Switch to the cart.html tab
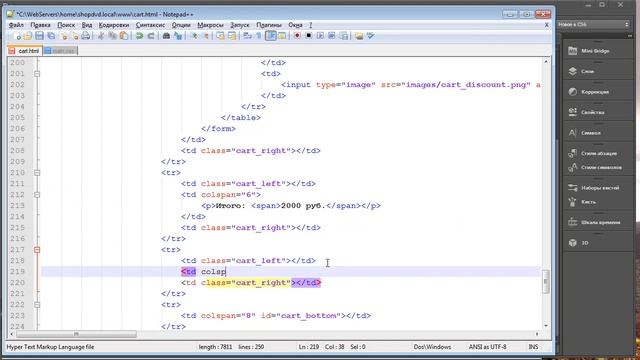This screenshot has width=640, height=360. click(24, 51)
